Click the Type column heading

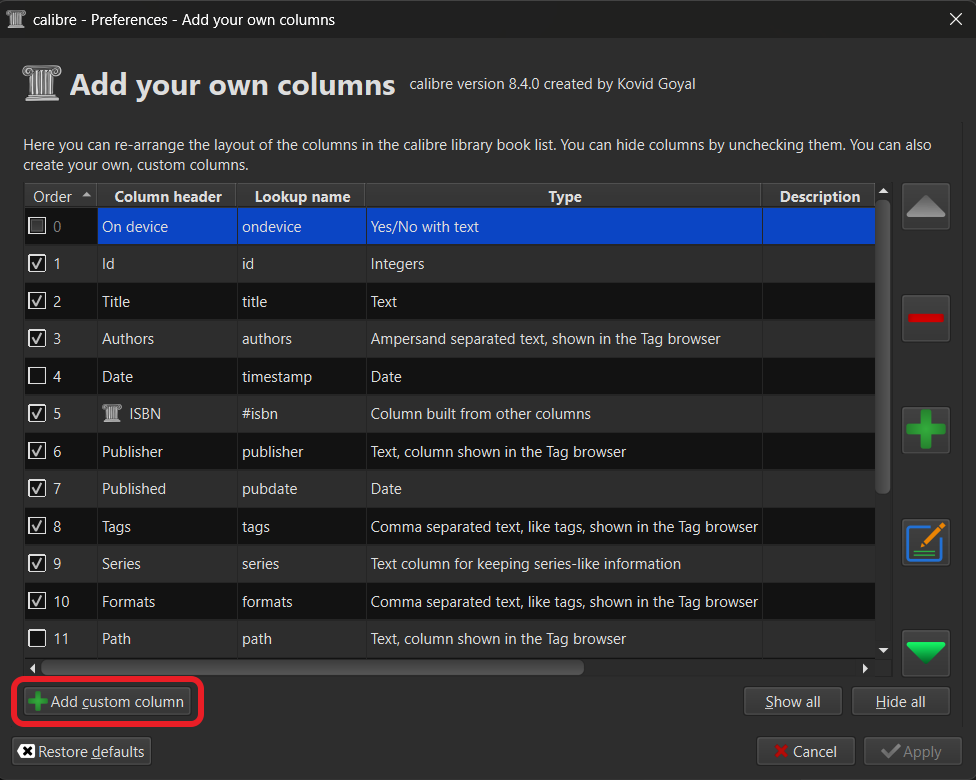[x=564, y=196]
